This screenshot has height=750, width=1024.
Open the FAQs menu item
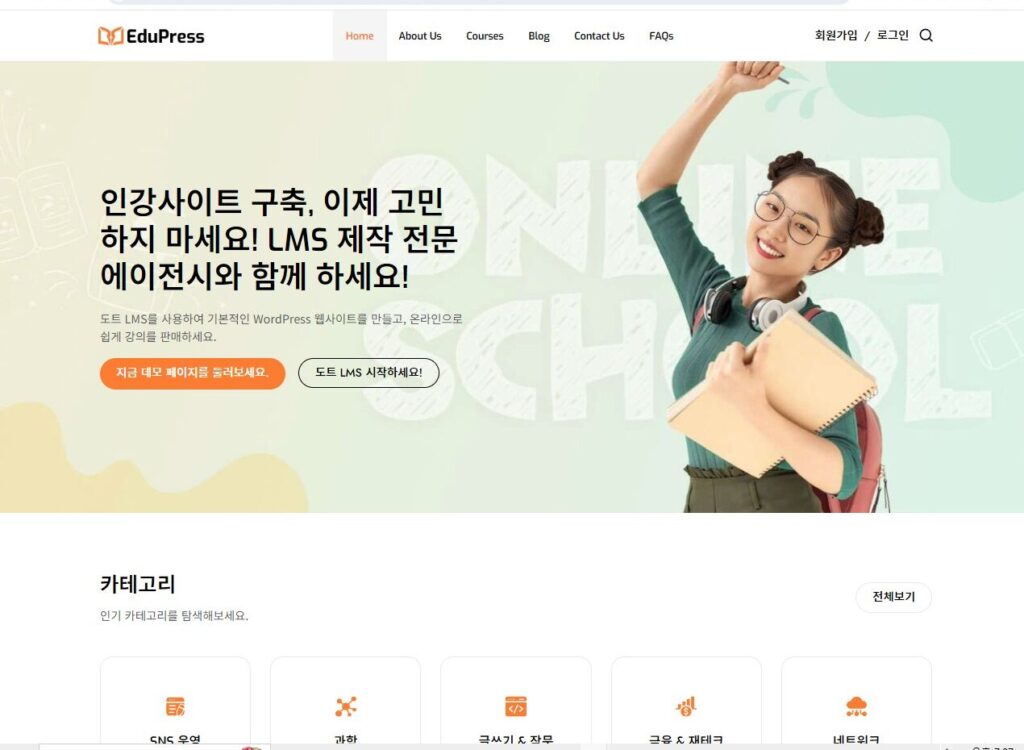point(661,36)
